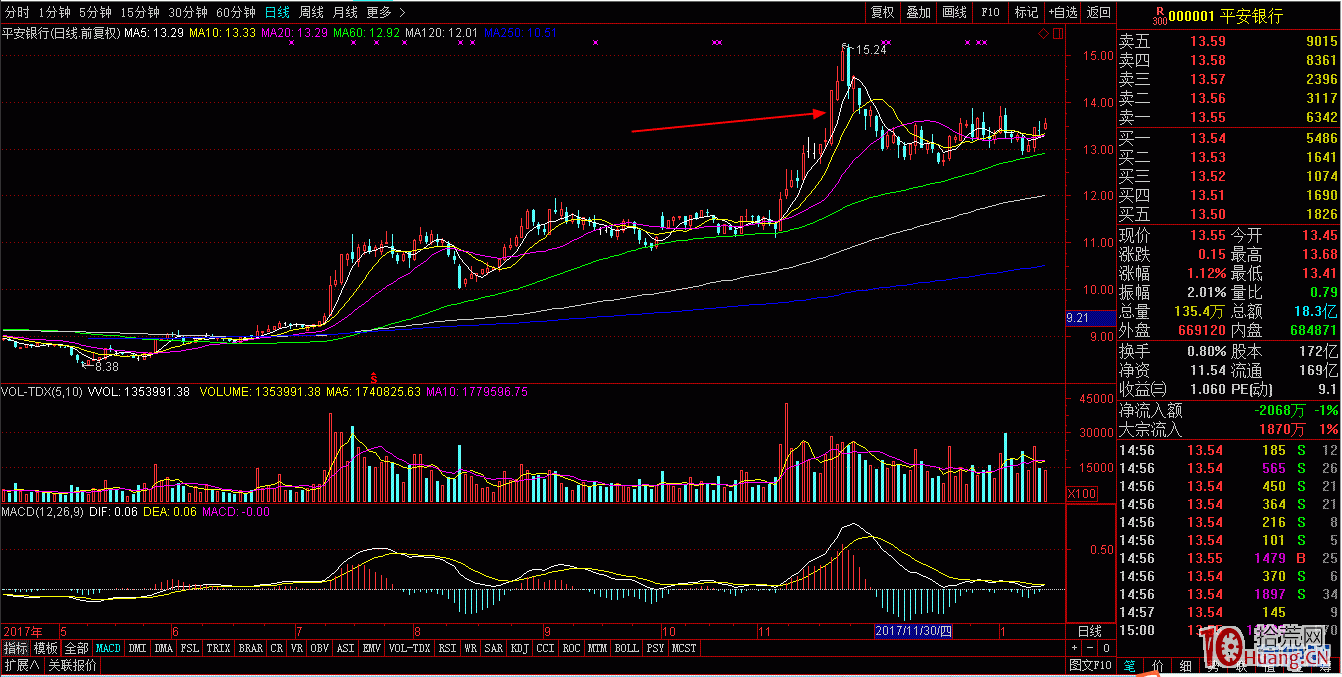This screenshot has height=677, width=1342.
Task: Click the diamond icon above the price scale
Action: 1044,34
